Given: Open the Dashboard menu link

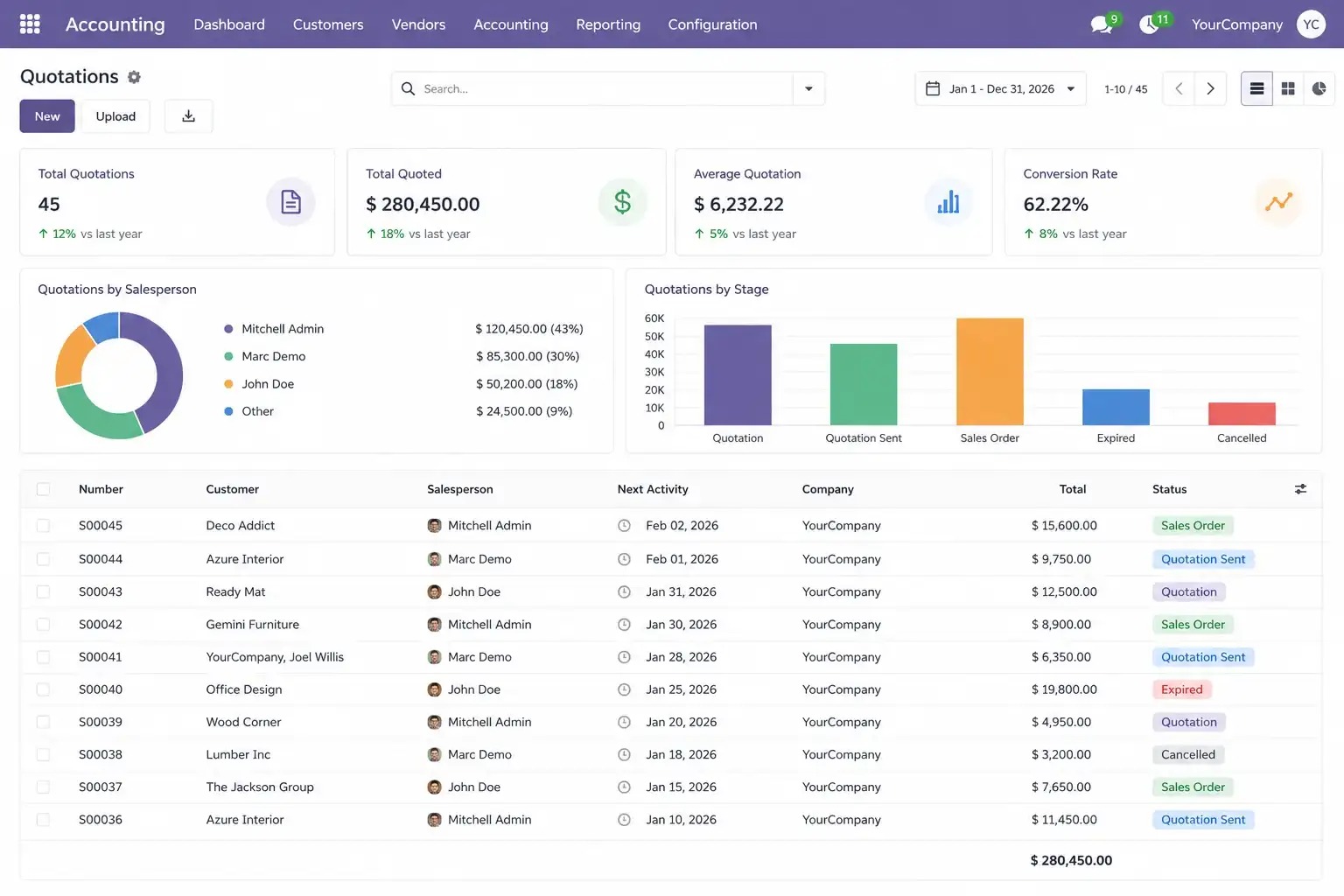Looking at the screenshot, I should click(229, 24).
